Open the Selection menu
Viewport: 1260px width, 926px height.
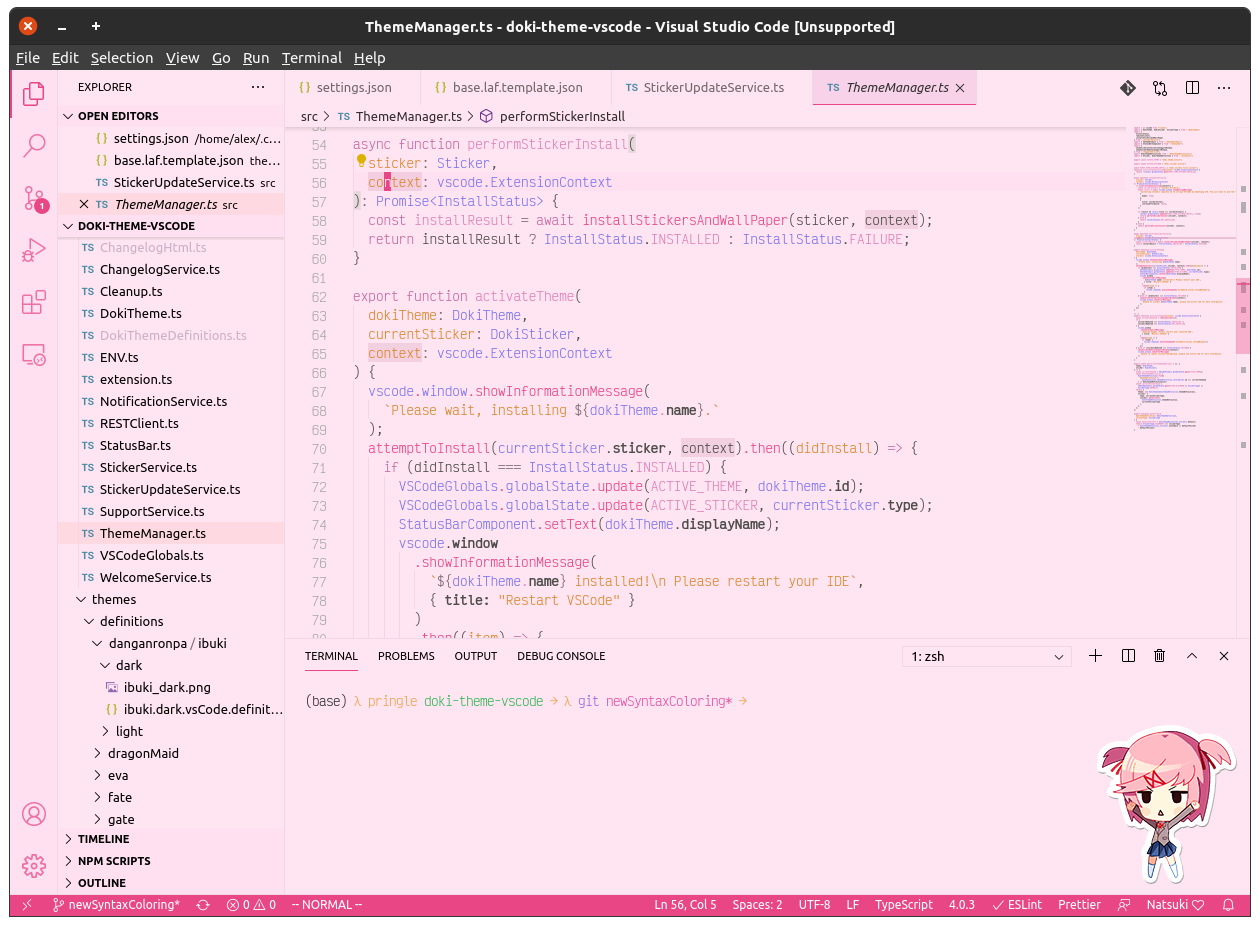pos(122,58)
